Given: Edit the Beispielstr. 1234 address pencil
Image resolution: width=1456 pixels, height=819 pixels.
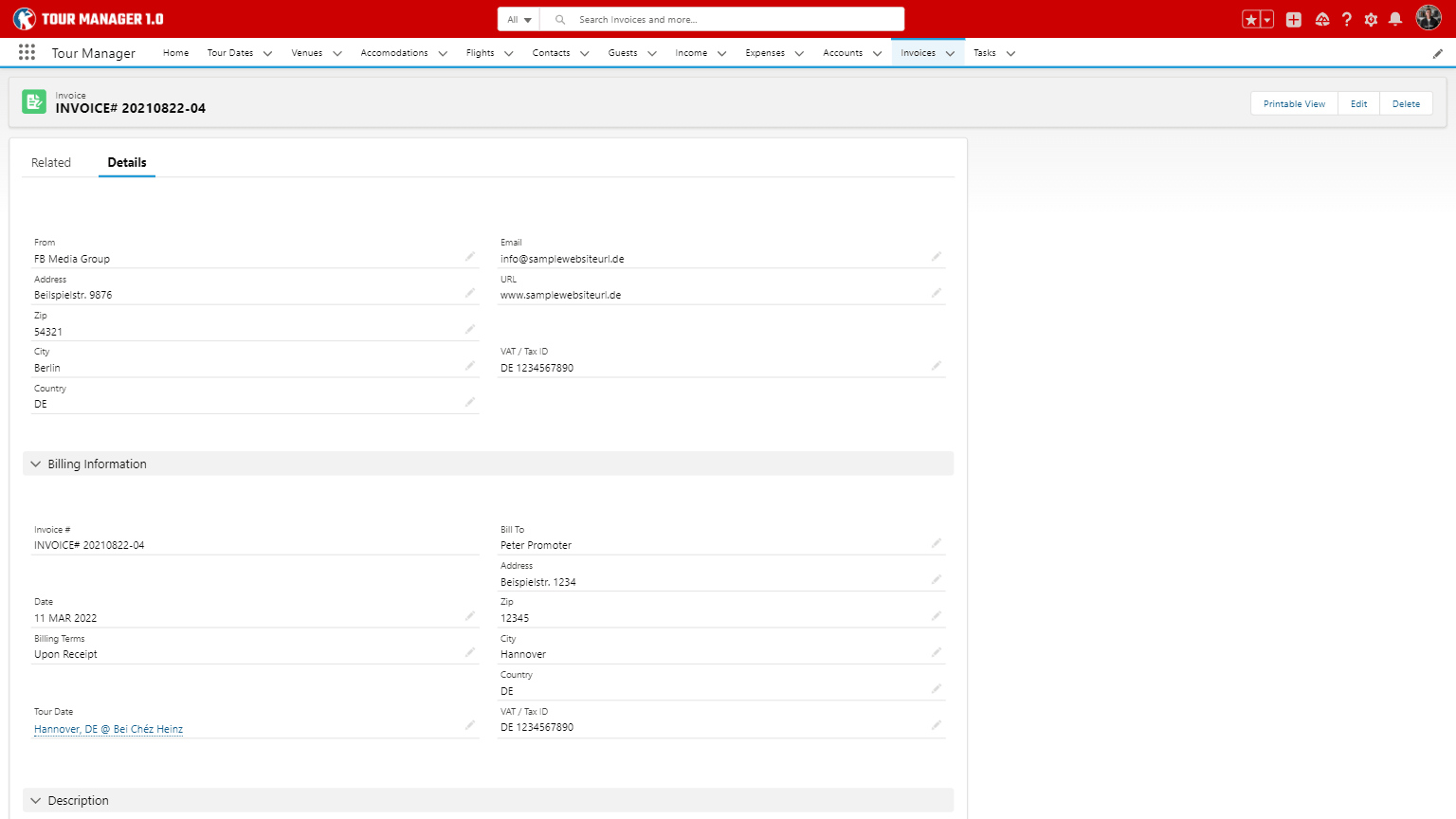Looking at the screenshot, I should point(936,579).
